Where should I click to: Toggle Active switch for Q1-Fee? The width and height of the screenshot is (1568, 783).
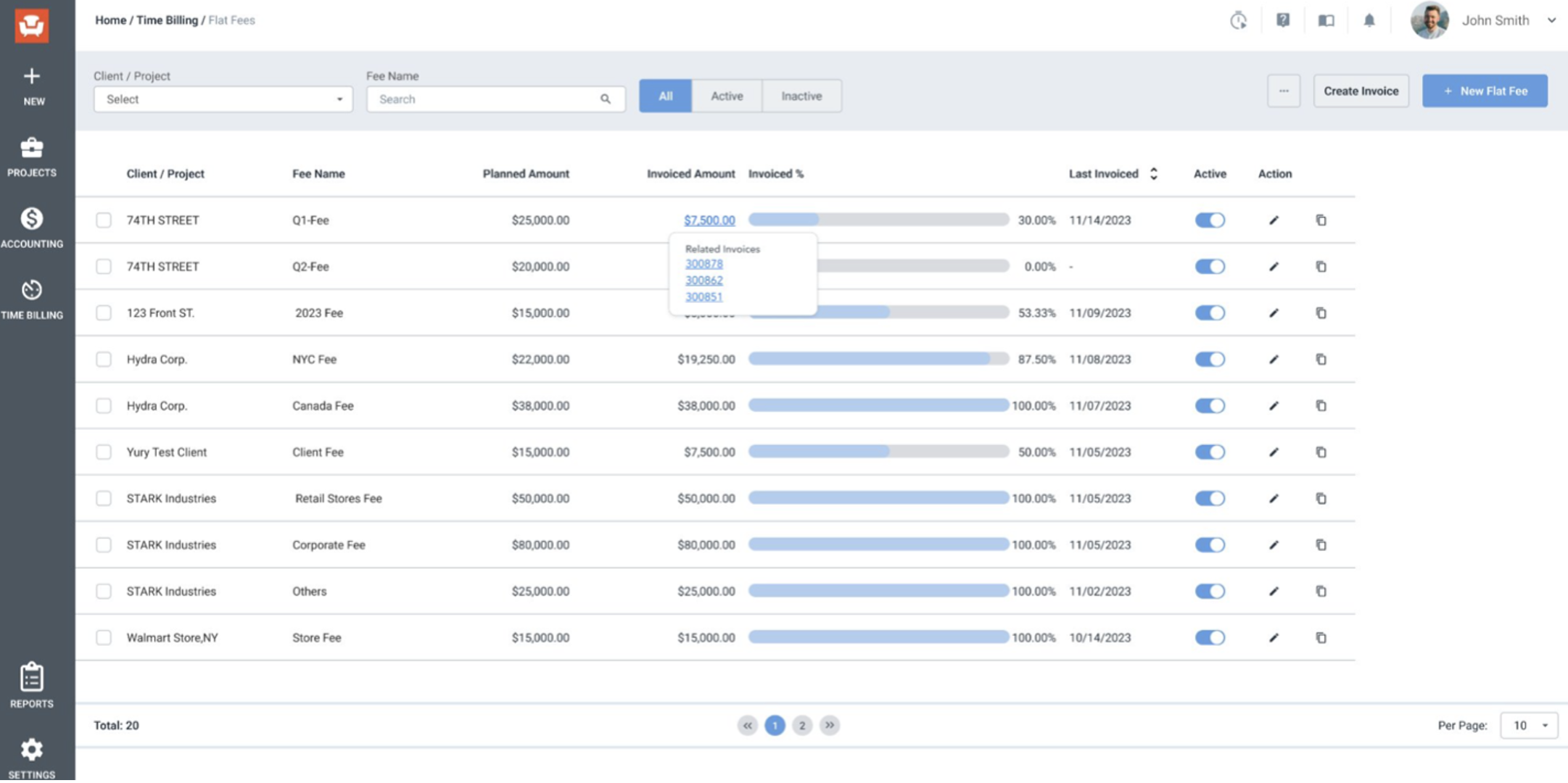click(x=1210, y=220)
